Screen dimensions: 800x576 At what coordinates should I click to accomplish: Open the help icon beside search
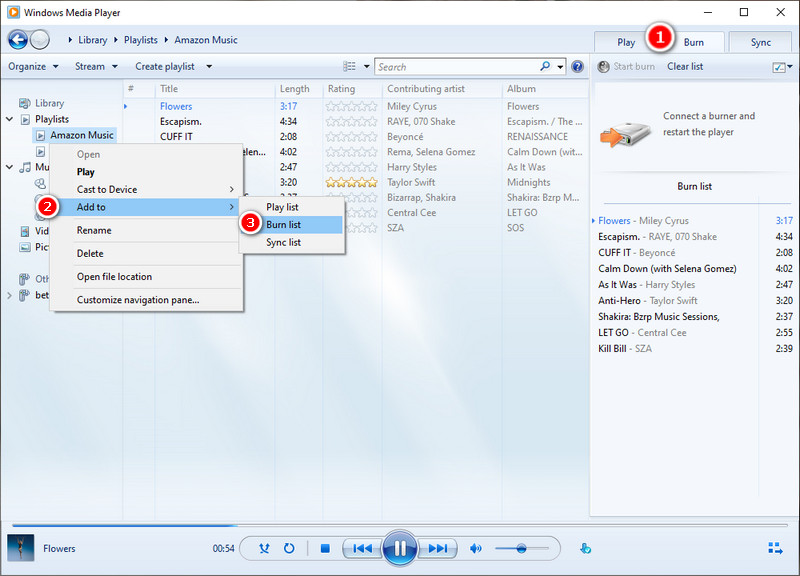coord(577,66)
